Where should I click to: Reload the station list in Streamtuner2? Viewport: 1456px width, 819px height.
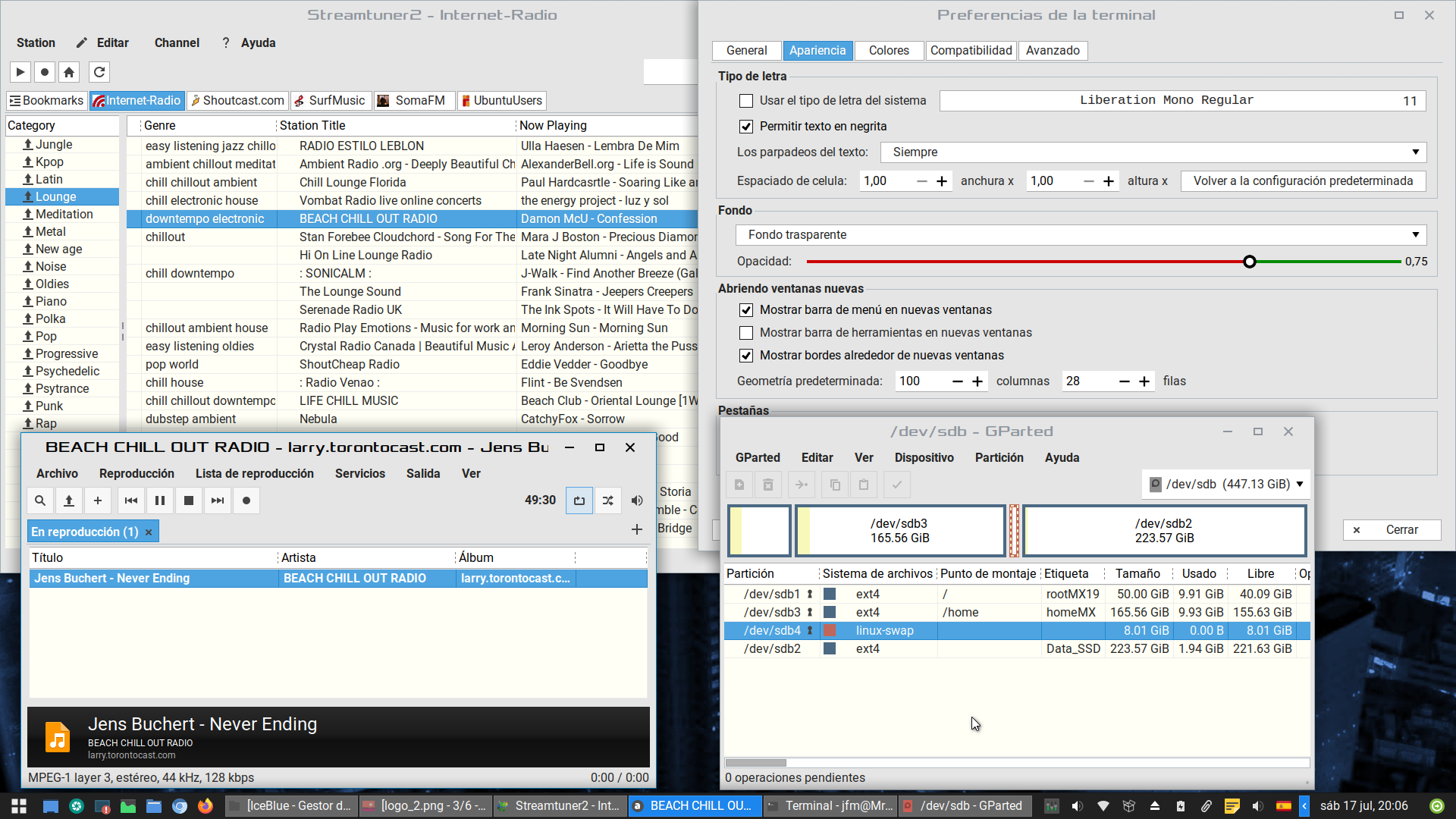(99, 72)
